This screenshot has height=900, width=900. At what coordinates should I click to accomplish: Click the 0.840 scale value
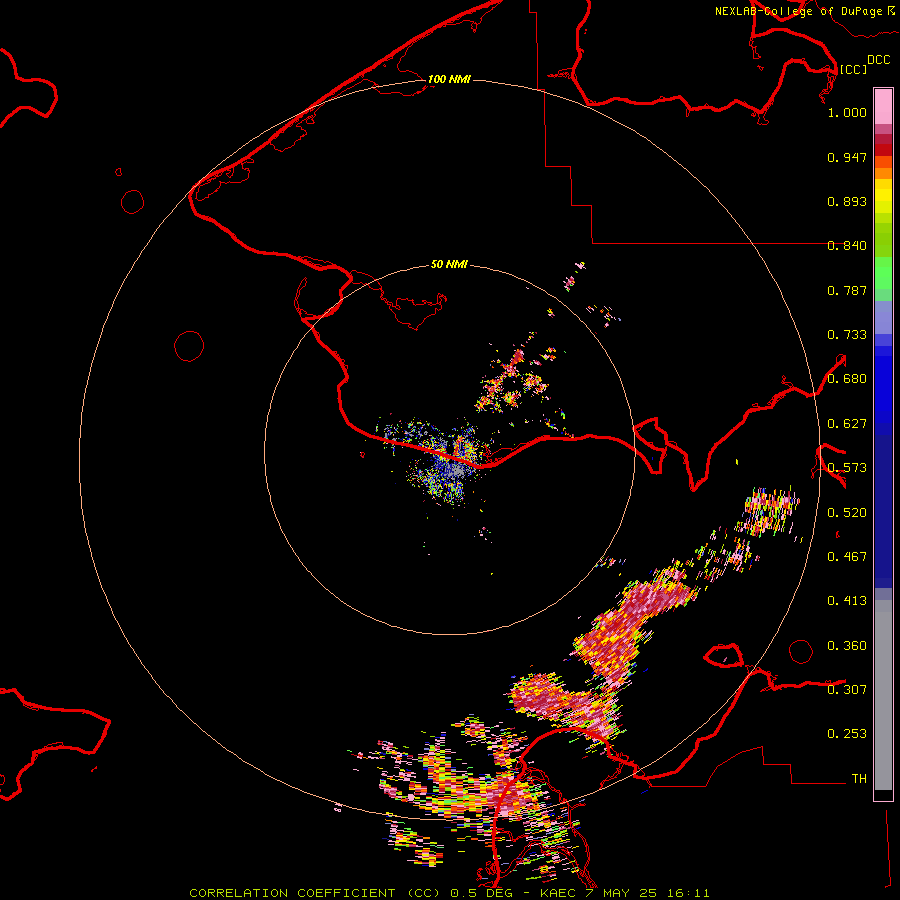coord(847,246)
